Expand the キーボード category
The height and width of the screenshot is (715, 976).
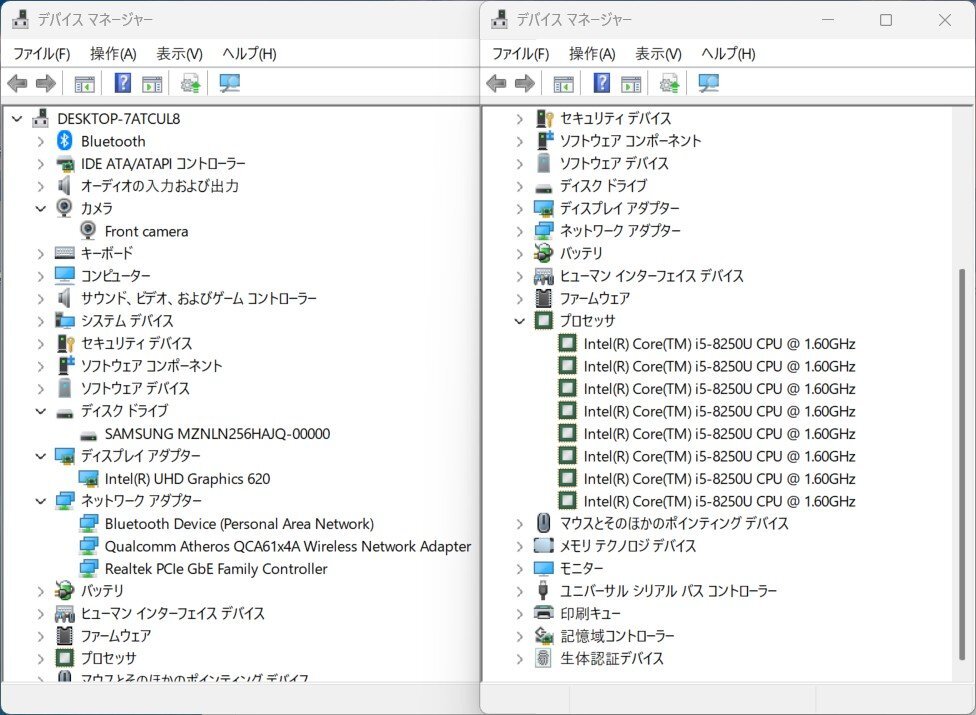coord(40,253)
